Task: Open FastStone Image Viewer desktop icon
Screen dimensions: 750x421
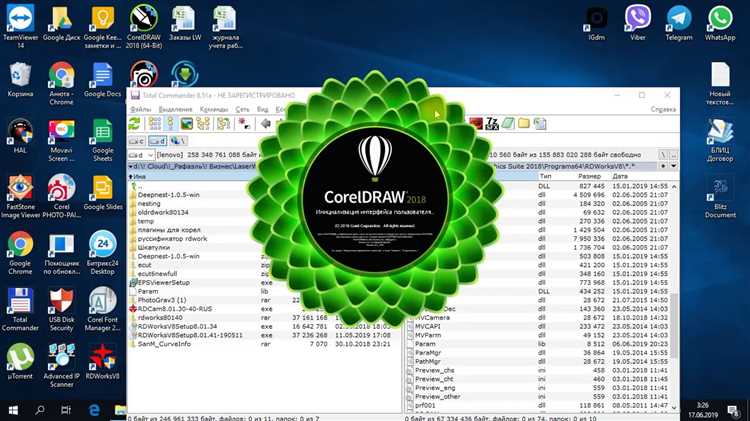Action: tap(20, 197)
